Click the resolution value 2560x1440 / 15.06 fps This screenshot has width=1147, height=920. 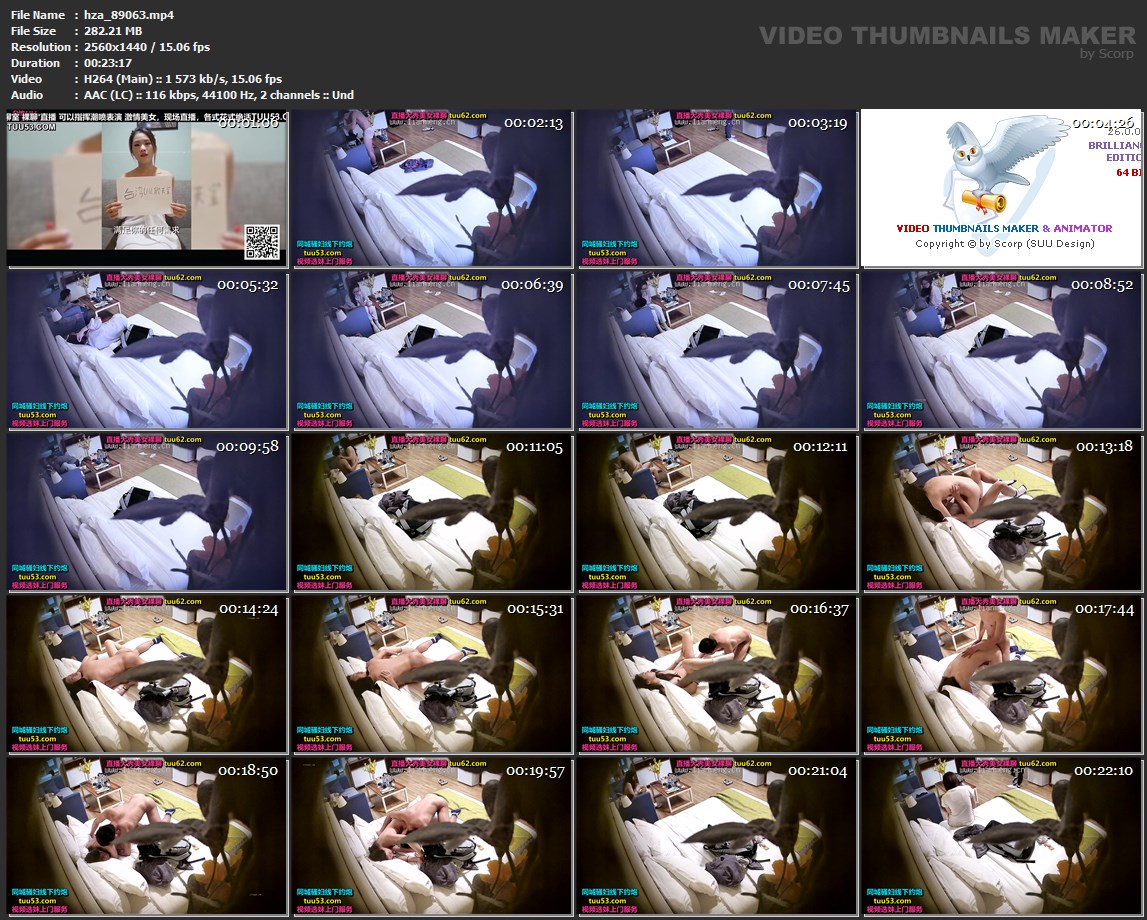pyautogui.click(x=147, y=47)
